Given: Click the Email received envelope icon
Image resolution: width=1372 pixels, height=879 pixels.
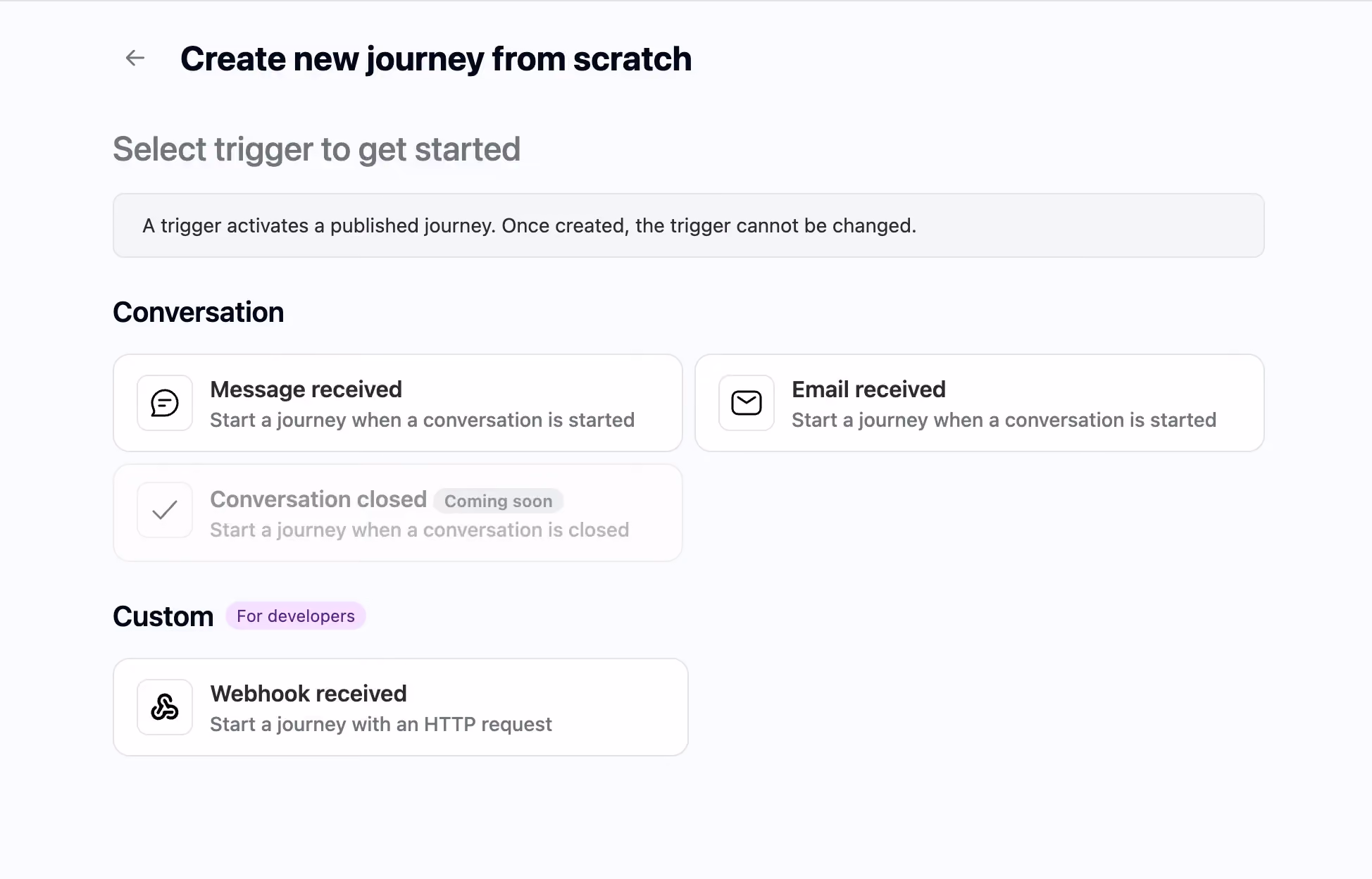Looking at the screenshot, I should (747, 403).
